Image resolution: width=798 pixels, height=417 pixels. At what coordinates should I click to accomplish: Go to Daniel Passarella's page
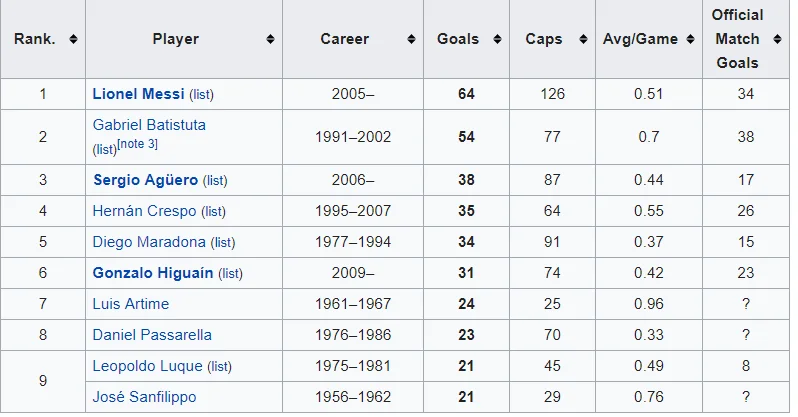(152, 336)
